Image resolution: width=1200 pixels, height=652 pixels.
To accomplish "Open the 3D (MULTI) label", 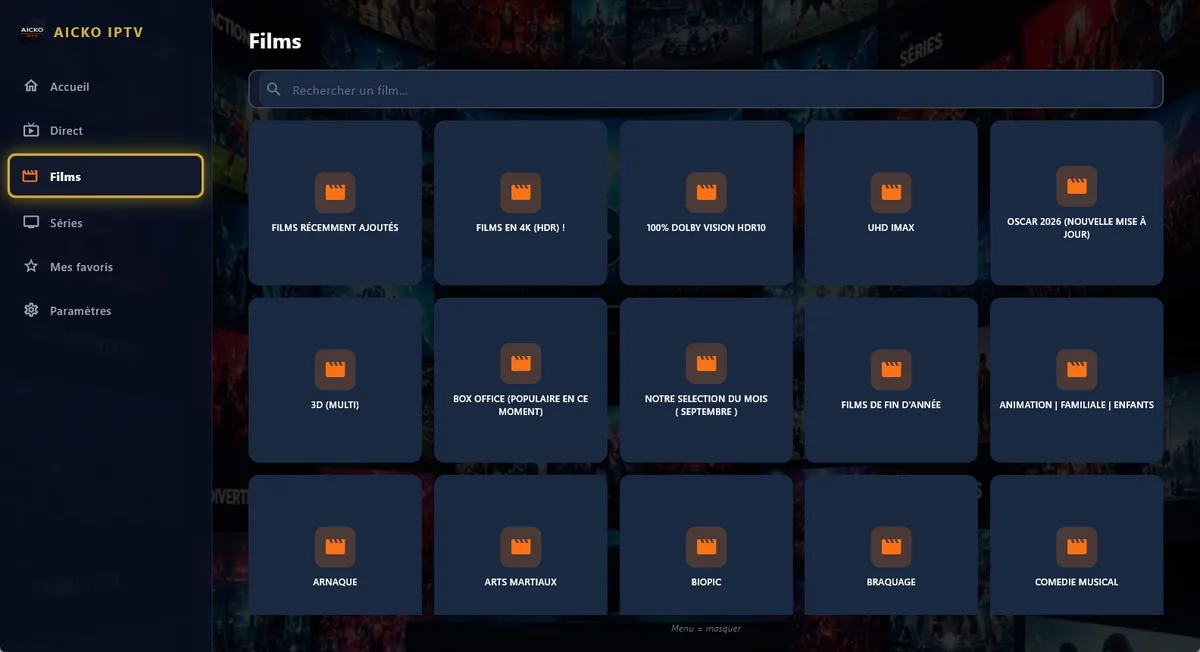I will coord(335,405).
